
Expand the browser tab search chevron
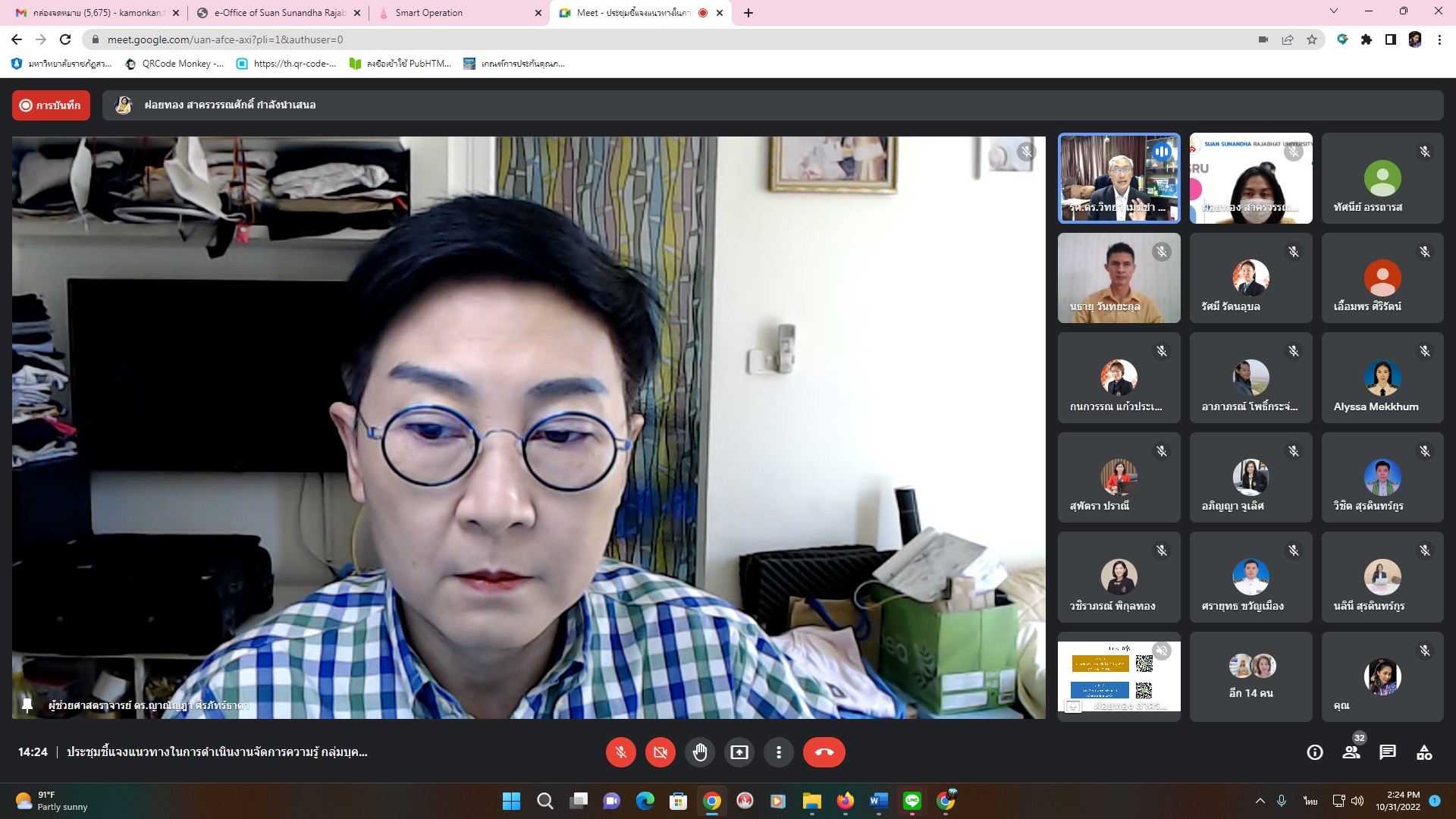point(1334,11)
